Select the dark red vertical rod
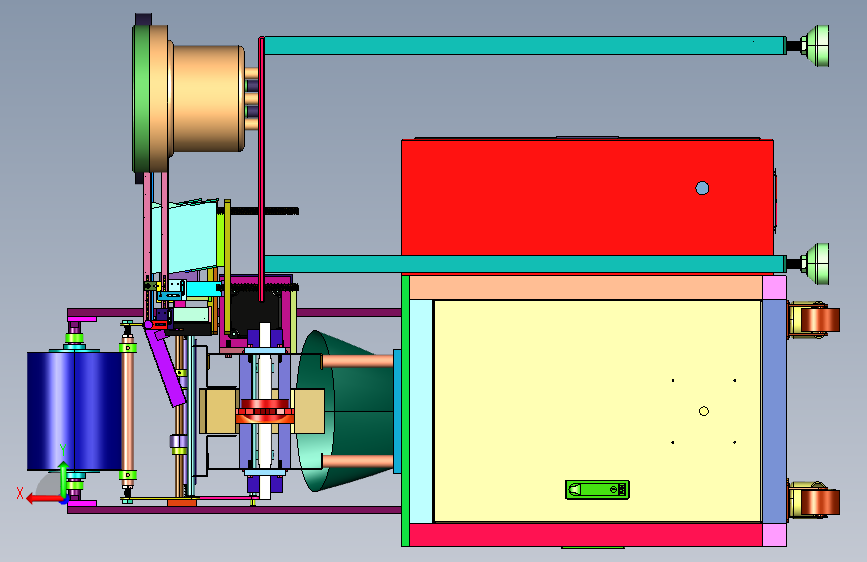867x562 pixels. tap(261, 169)
